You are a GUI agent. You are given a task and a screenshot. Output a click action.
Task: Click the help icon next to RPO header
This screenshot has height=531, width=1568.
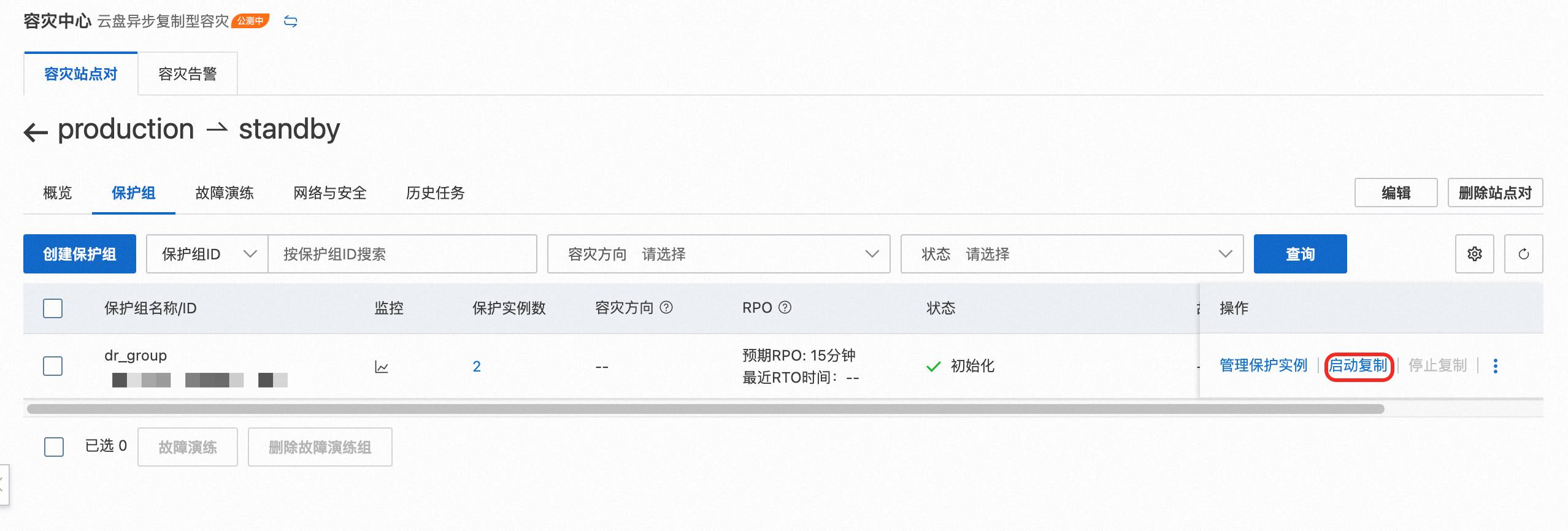[x=785, y=307]
